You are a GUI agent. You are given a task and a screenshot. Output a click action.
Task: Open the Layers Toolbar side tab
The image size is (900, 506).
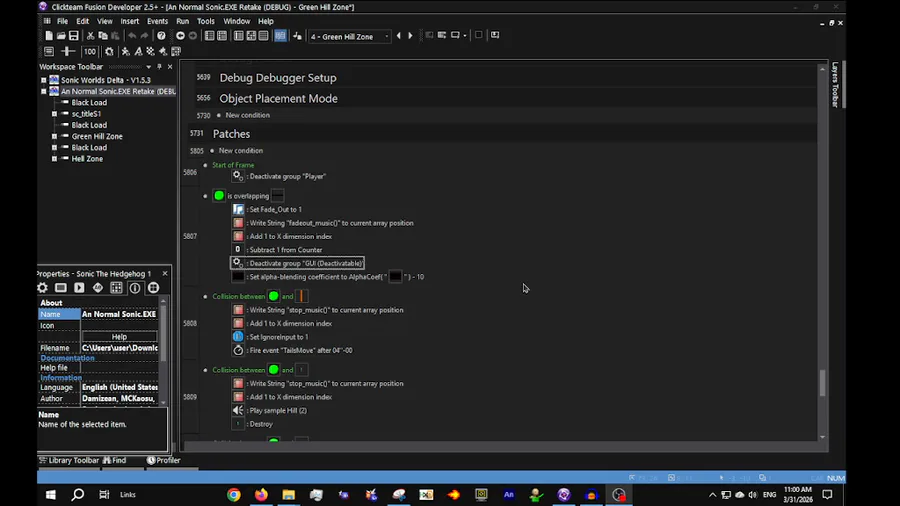(x=835, y=84)
